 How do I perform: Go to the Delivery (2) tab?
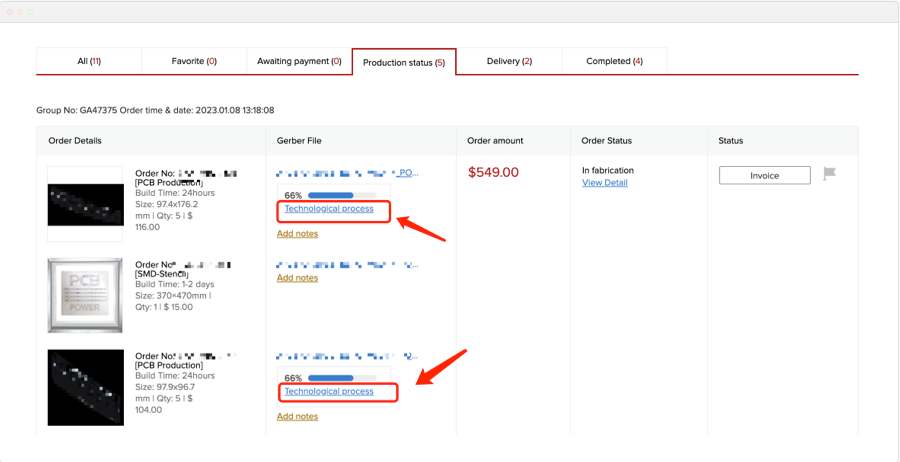[509, 61]
